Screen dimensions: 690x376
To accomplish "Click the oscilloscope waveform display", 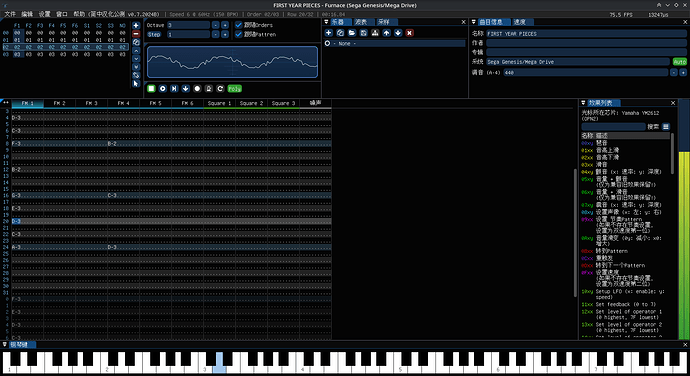I will pos(232,62).
